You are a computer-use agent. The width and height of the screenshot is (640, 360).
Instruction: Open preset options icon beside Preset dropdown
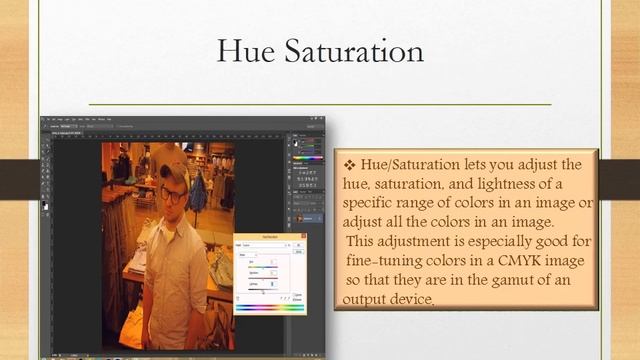(x=289, y=245)
